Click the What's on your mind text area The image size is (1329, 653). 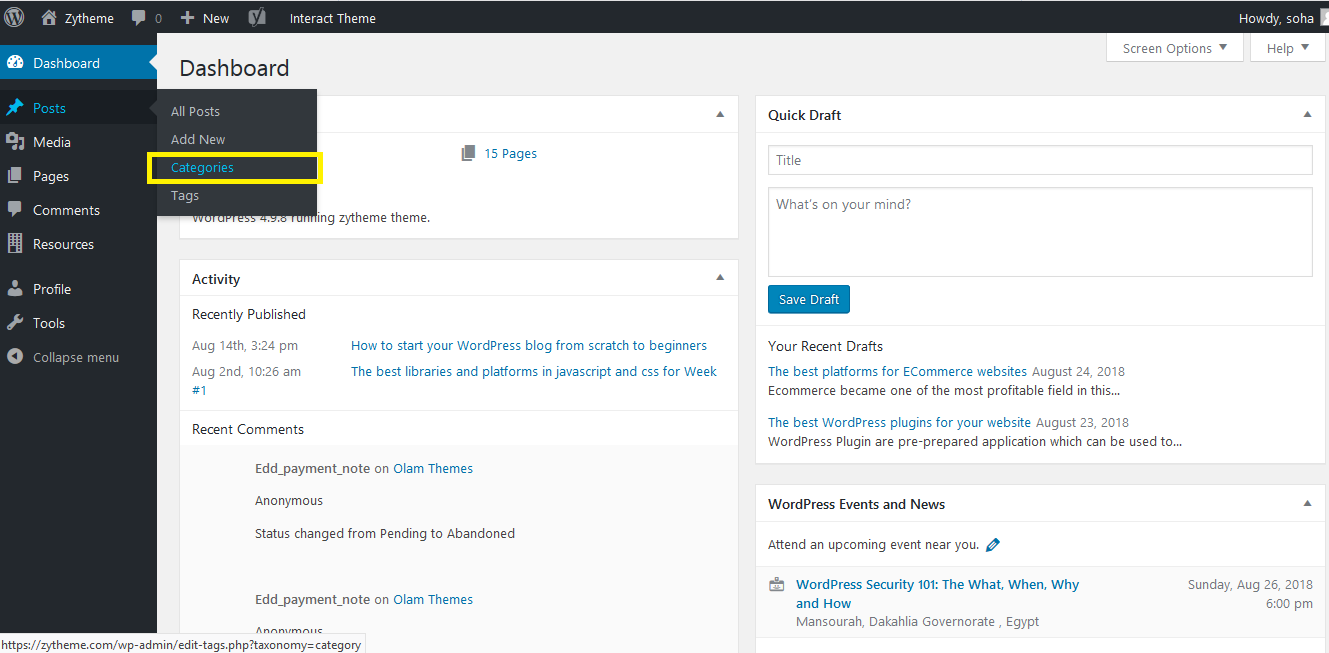point(1040,232)
